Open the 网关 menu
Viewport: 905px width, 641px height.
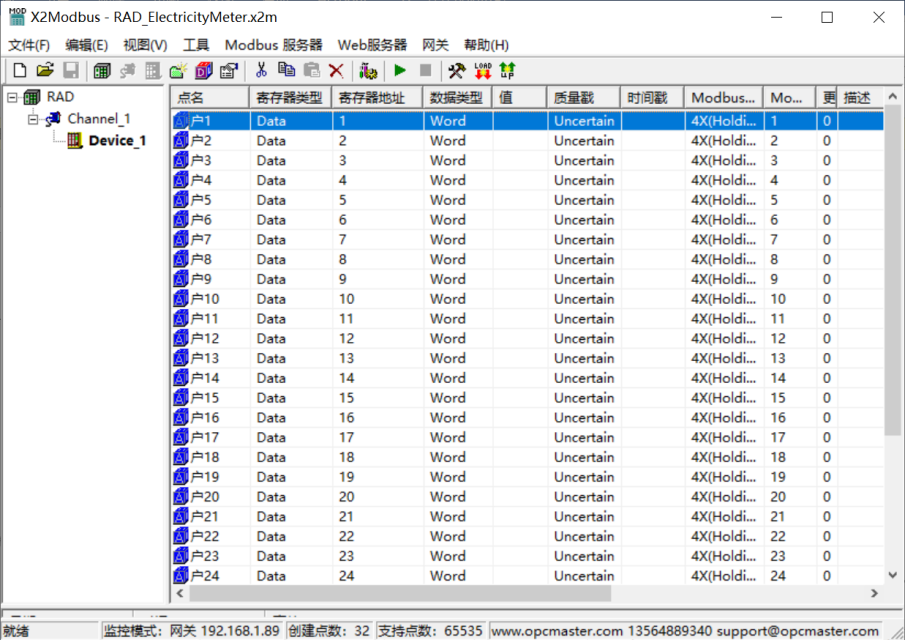click(x=435, y=45)
